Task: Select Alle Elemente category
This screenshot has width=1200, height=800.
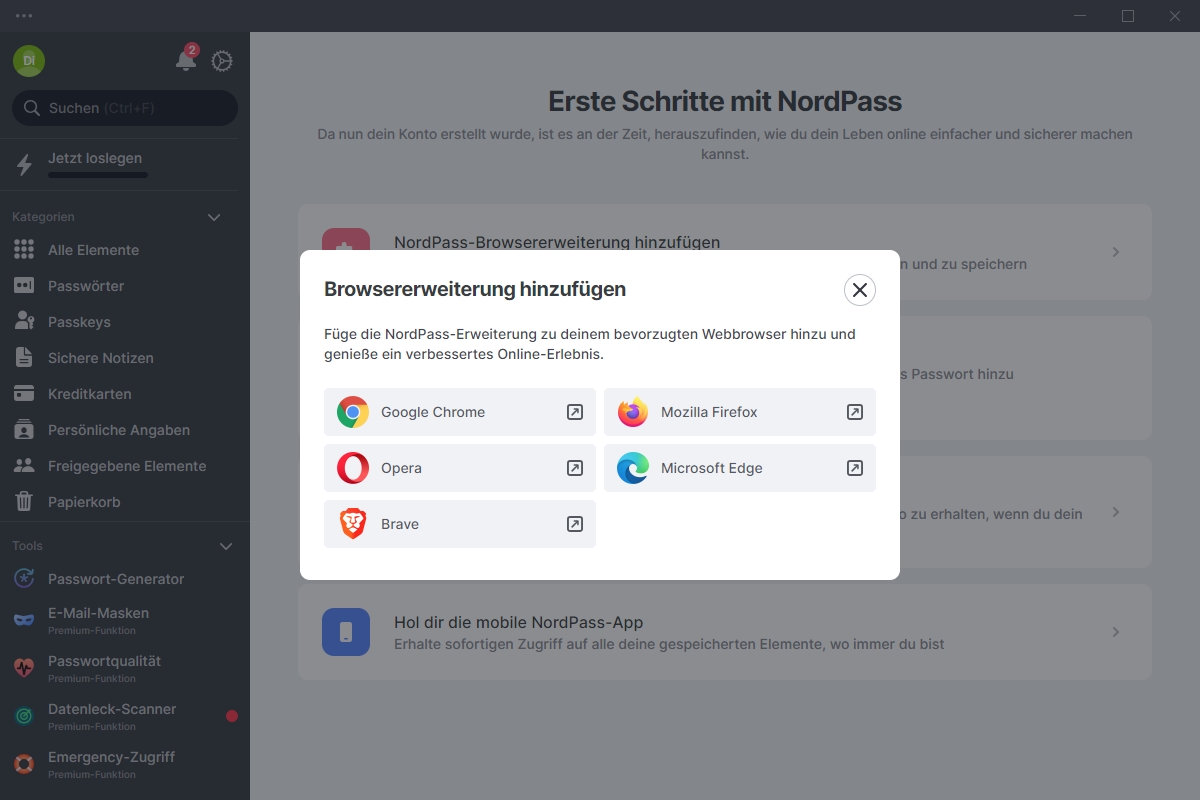Action: (x=124, y=250)
